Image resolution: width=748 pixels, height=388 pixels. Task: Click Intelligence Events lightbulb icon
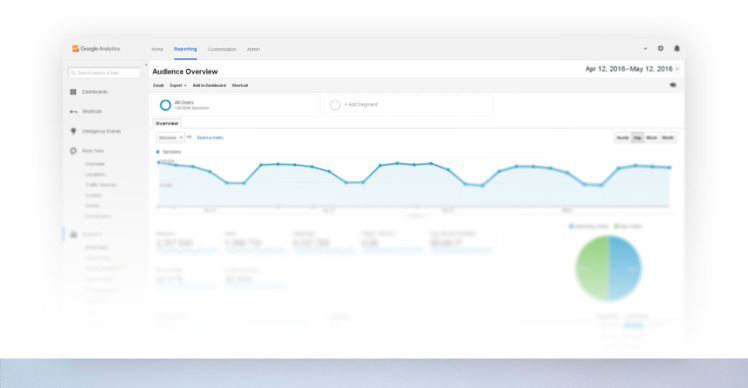point(73,131)
